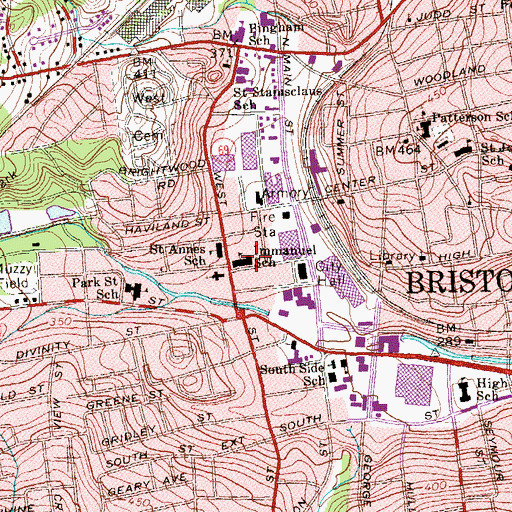Click the GREENE ST street label
Screen dimensions: 512x512
(125, 400)
